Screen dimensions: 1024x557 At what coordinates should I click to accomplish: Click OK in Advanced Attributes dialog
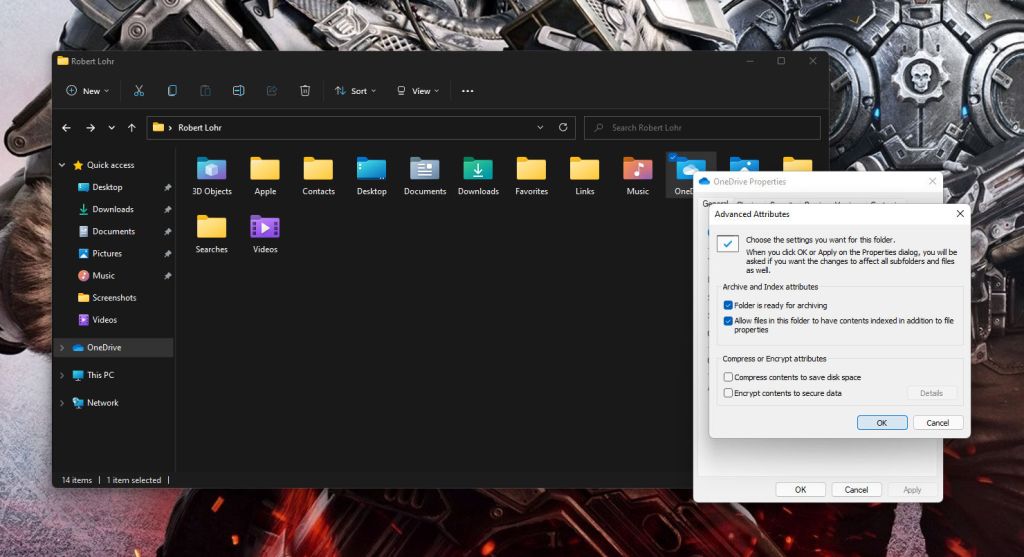(x=881, y=423)
